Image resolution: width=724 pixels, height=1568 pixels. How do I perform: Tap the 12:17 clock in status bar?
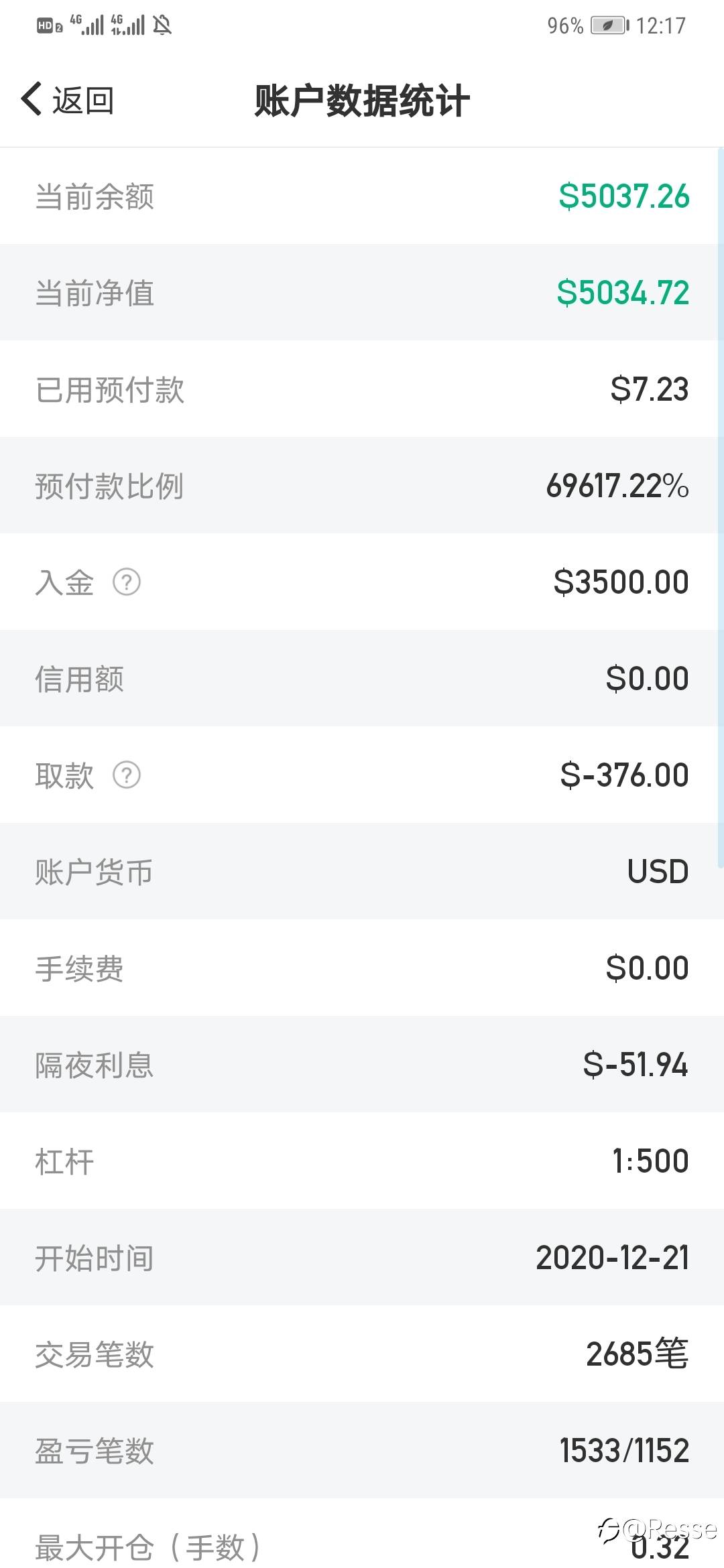(661, 25)
